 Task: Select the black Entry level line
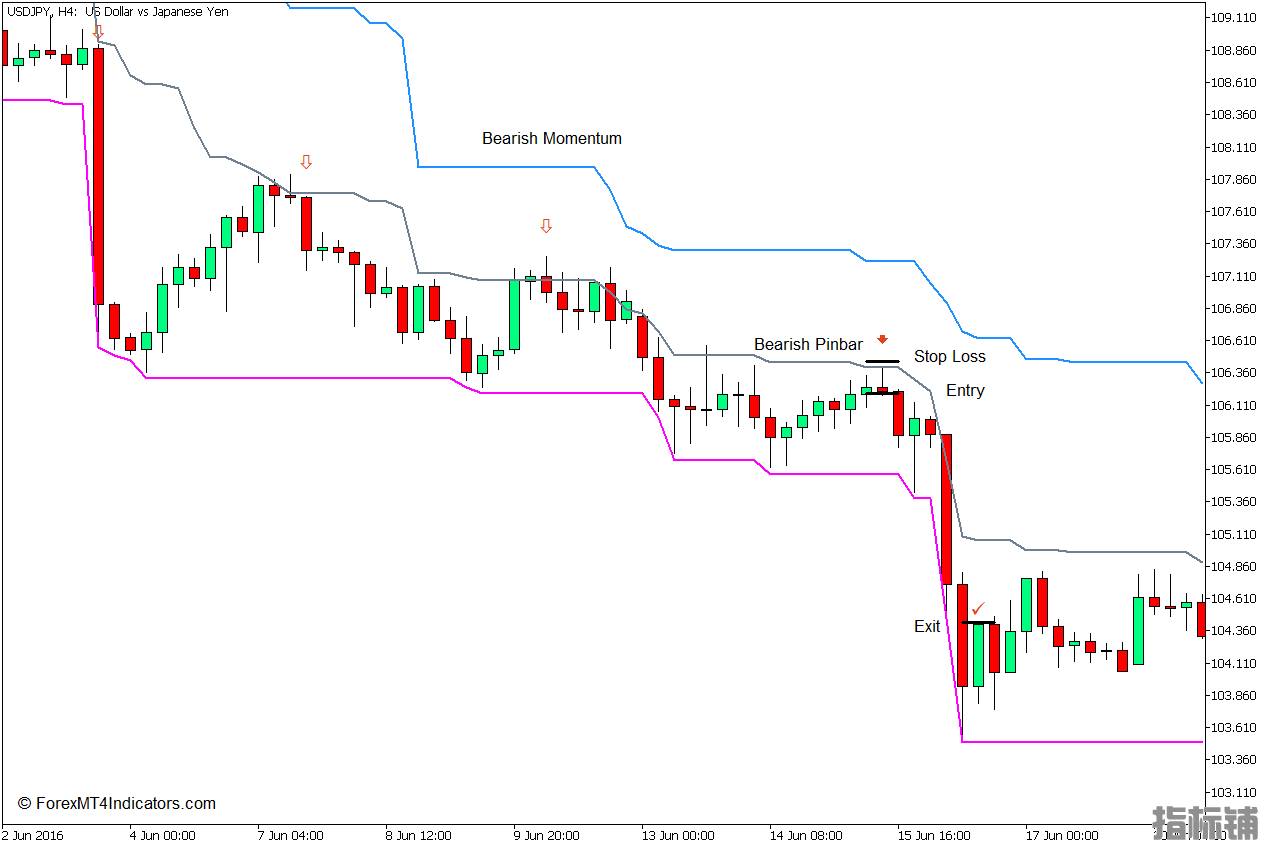point(882,393)
